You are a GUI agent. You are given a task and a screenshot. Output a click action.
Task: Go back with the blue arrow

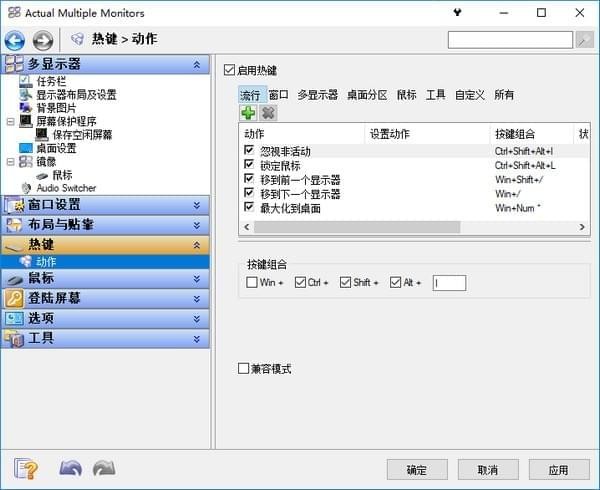pos(15,40)
